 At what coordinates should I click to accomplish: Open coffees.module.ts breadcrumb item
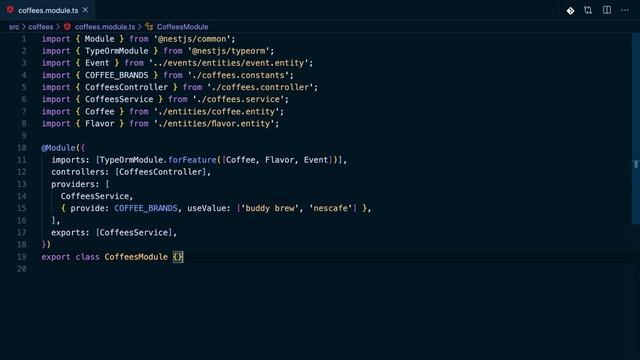(x=105, y=27)
